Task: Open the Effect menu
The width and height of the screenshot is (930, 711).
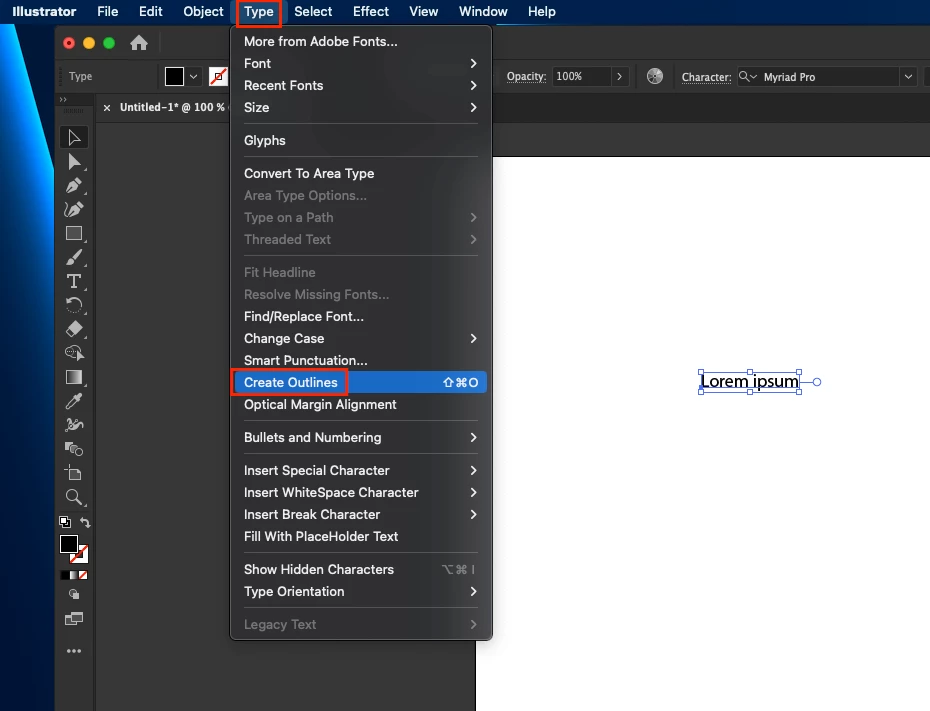Action: pyautogui.click(x=371, y=12)
